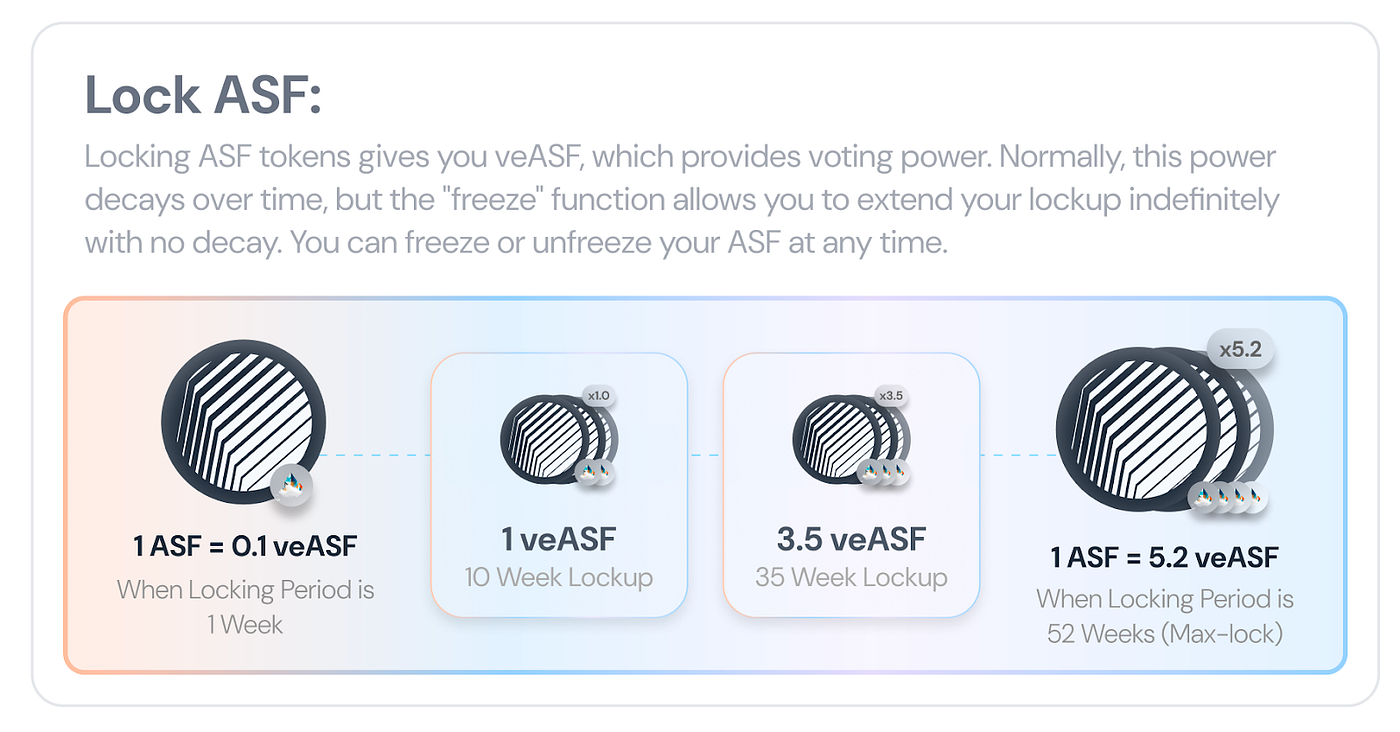Select the 3.5 veASF heading
The width and height of the screenshot is (1400, 732).
(851, 539)
